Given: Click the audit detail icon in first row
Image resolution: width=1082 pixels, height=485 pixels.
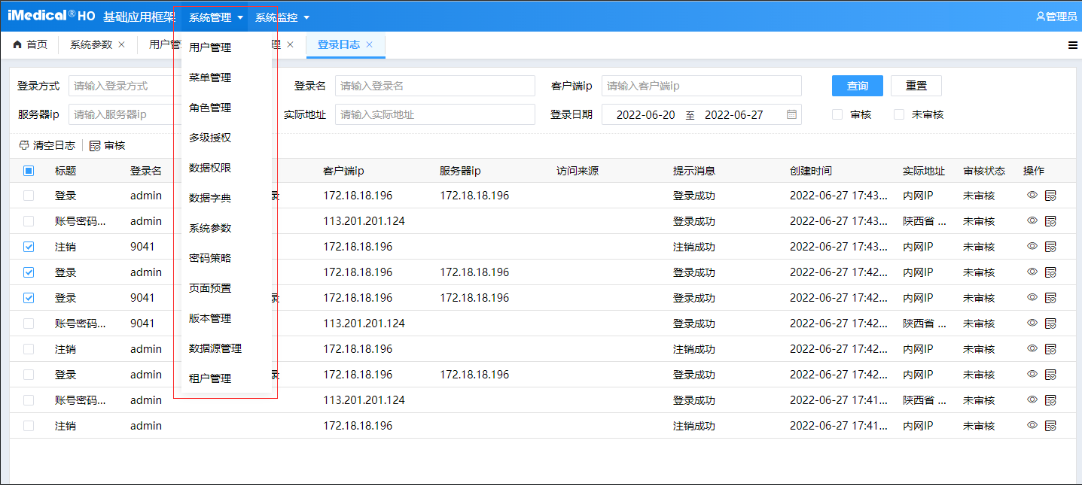Looking at the screenshot, I should 1050,195.
